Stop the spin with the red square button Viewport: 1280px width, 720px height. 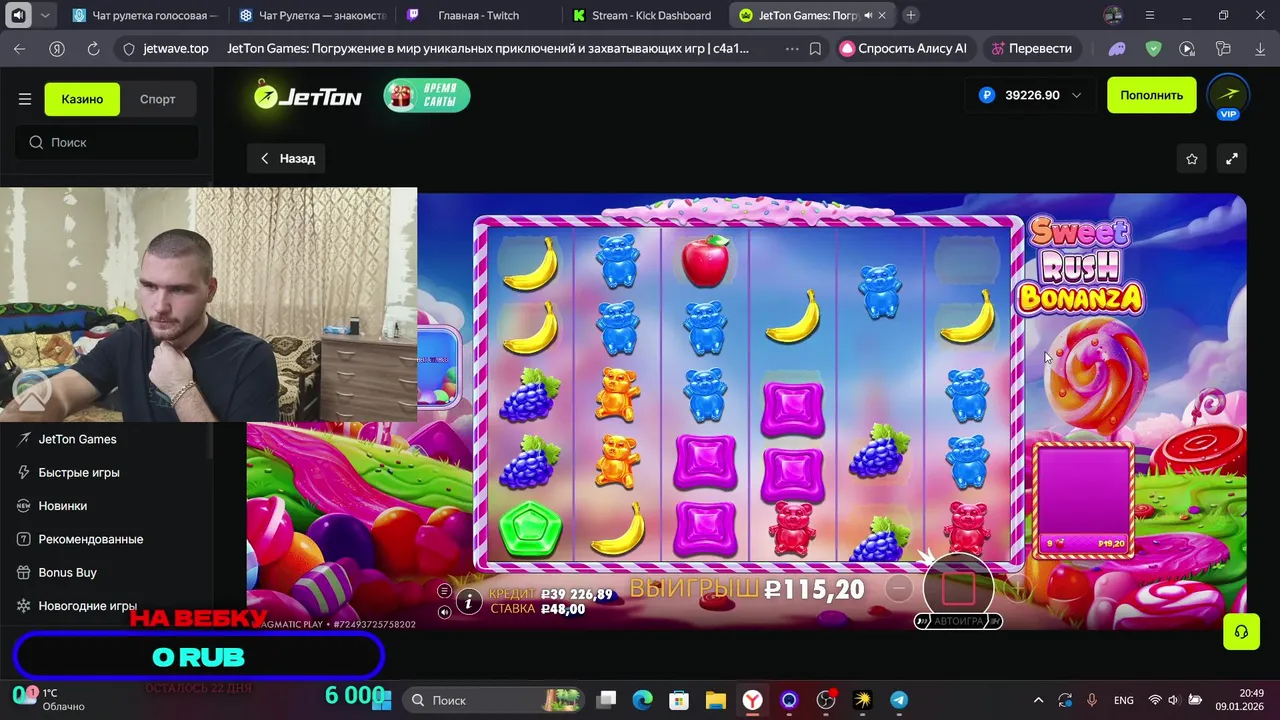(x=958, y=588)
